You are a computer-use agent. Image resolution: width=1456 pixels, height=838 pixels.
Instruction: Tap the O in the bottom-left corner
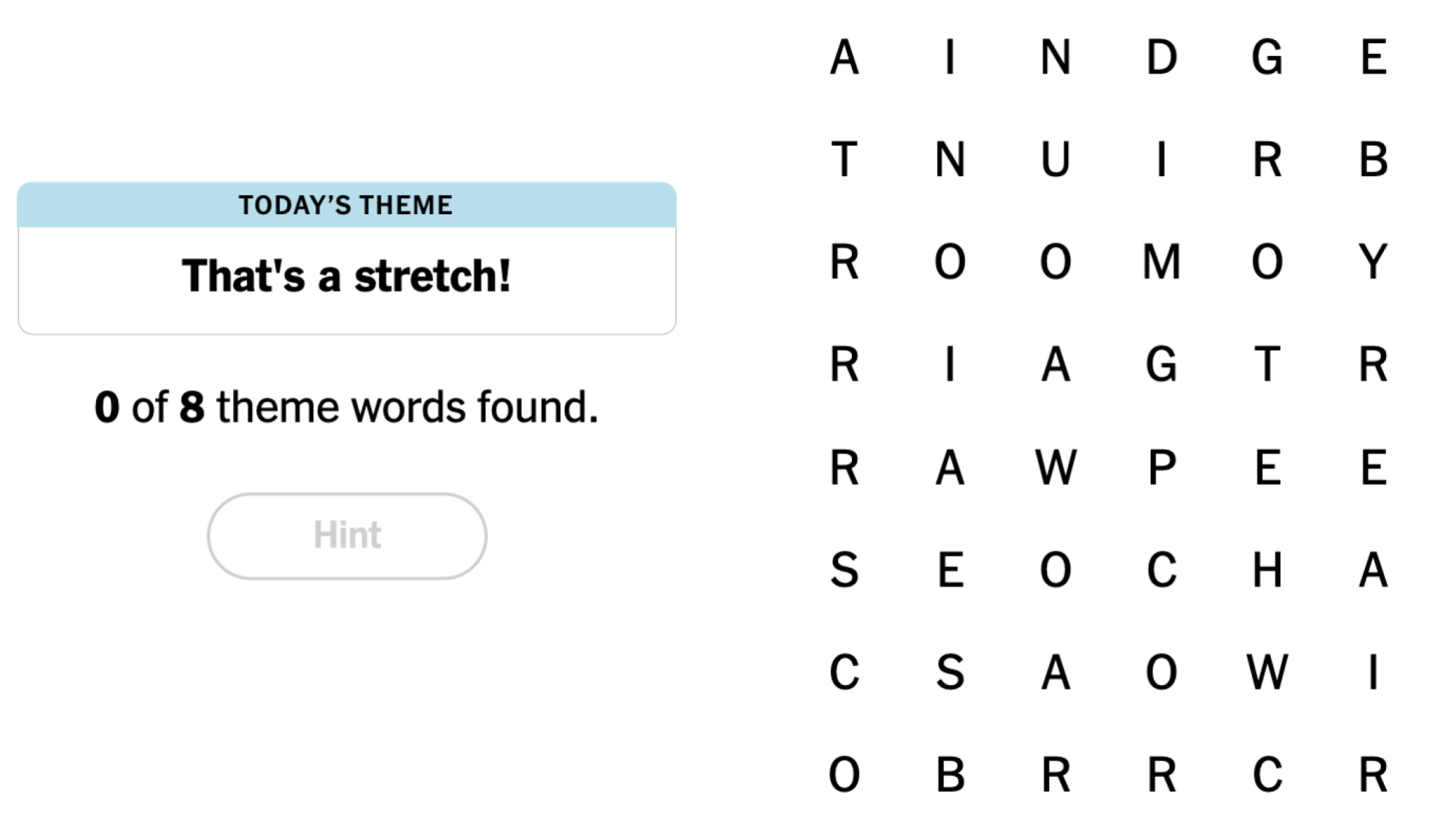(x=844, y=775)
